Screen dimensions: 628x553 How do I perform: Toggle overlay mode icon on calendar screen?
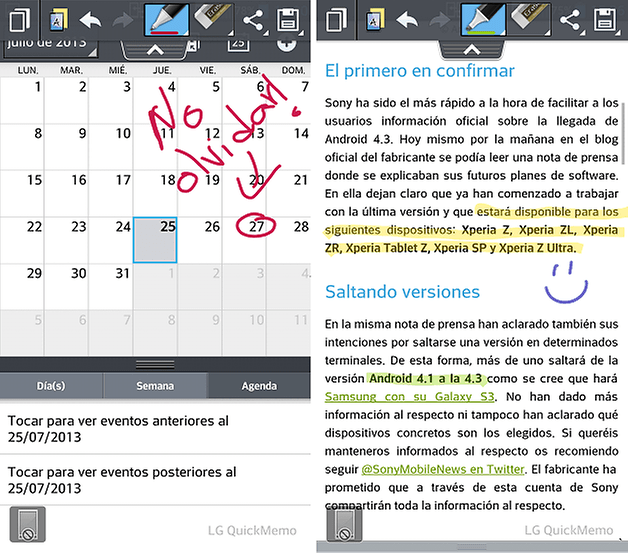click(x=19, y=20)
